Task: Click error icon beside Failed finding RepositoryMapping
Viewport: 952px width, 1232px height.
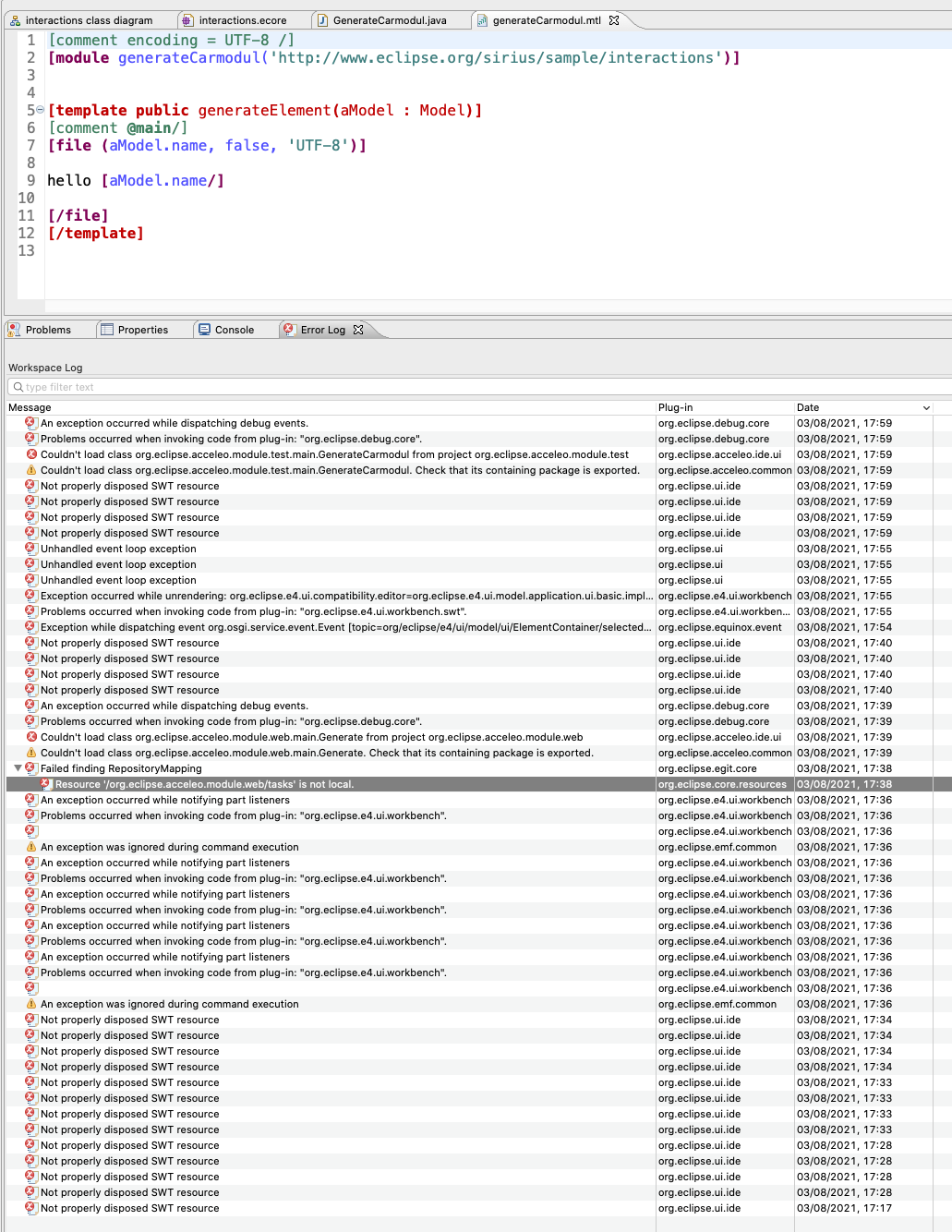Action: pos(30,768)
